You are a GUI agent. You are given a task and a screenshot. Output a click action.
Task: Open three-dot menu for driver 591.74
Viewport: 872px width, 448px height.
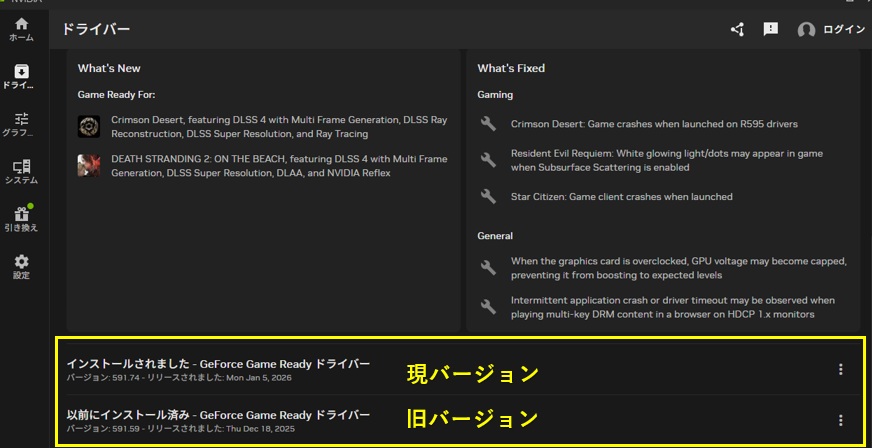(x=840, y=370)
